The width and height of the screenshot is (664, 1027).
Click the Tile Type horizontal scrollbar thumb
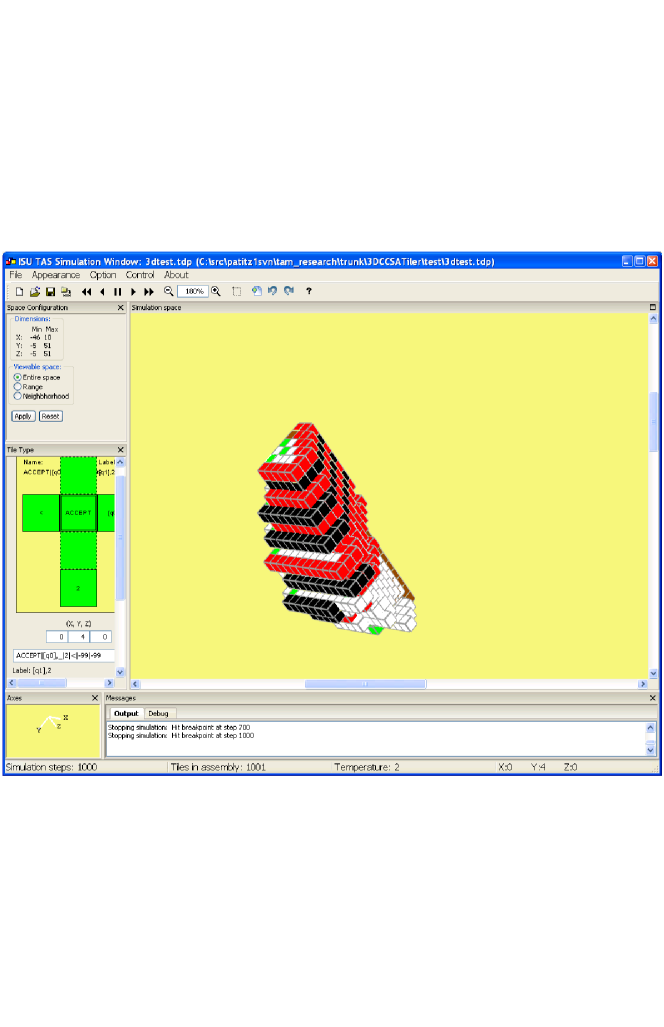tap(41, 683)
